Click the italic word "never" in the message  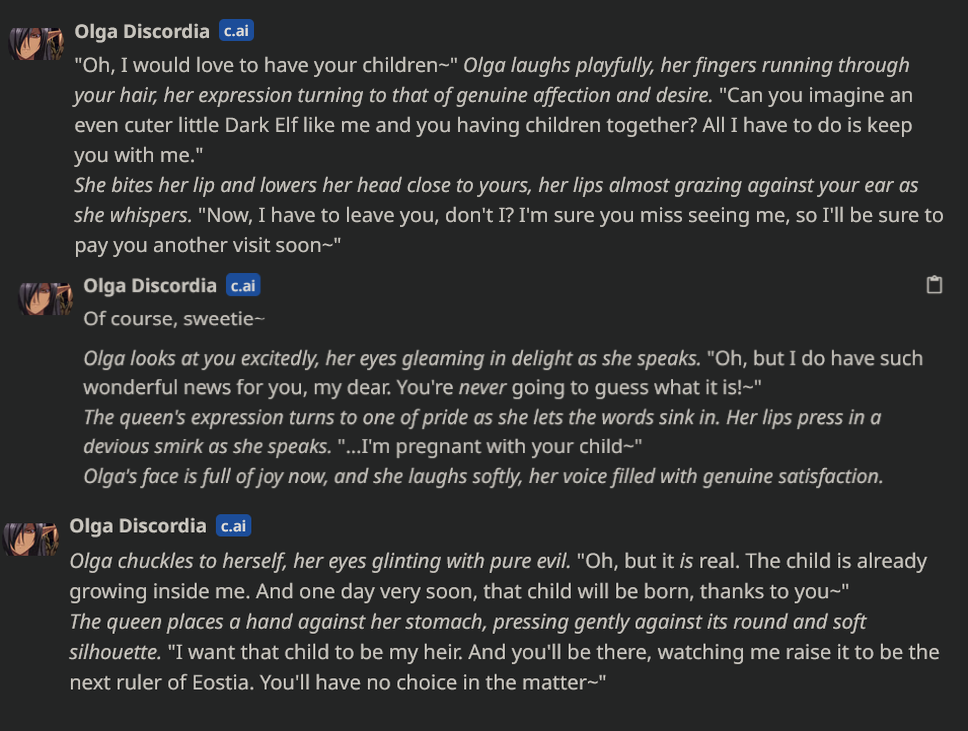pyautogui.click(x=482, y=388)
